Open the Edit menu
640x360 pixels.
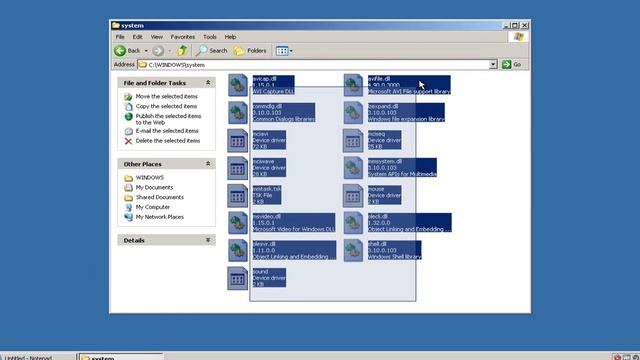(138, 37)
